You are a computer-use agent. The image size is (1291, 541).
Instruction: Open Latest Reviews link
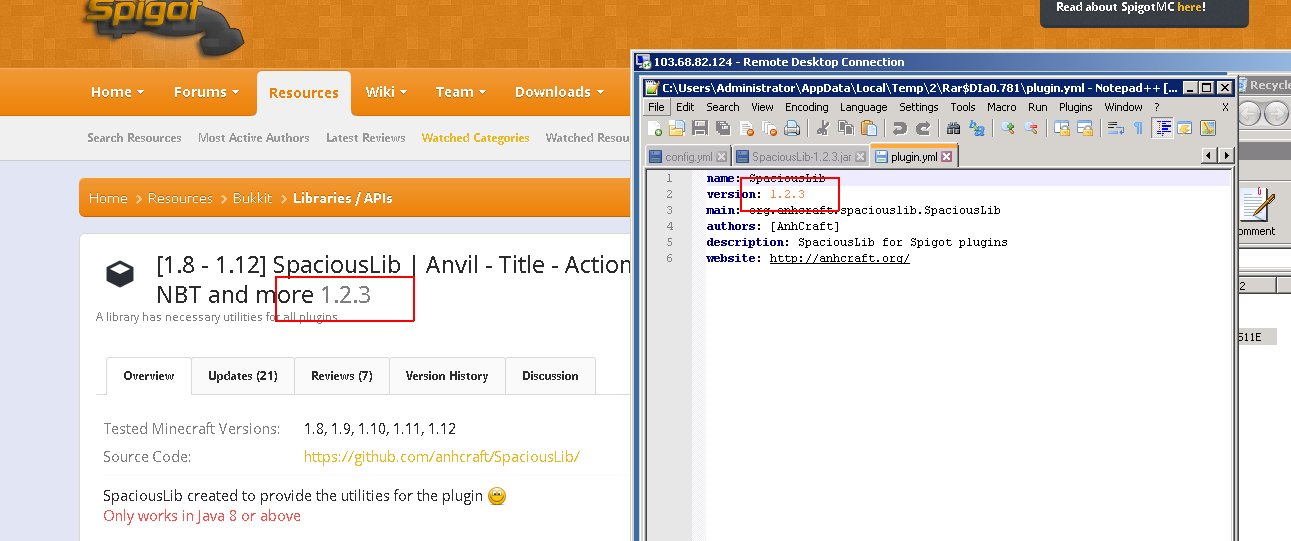366,138
